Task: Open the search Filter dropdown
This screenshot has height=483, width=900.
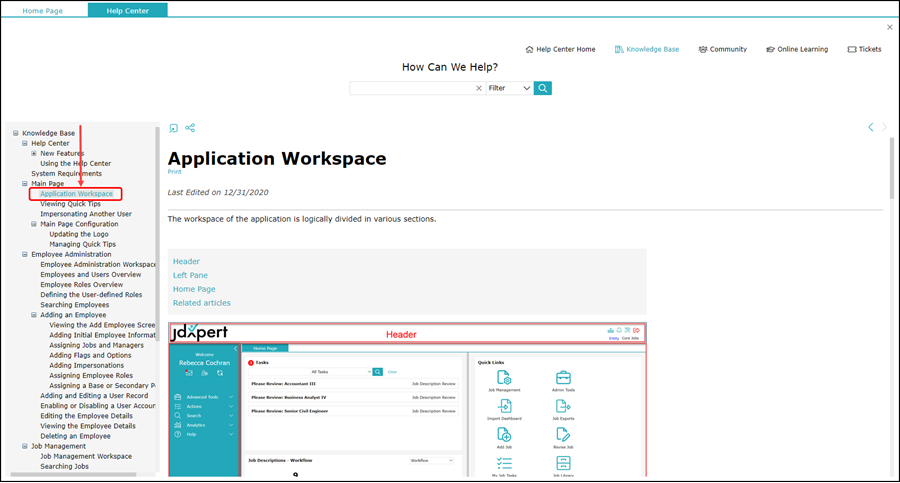Action: pyautogui.click(x=509, y=88)
